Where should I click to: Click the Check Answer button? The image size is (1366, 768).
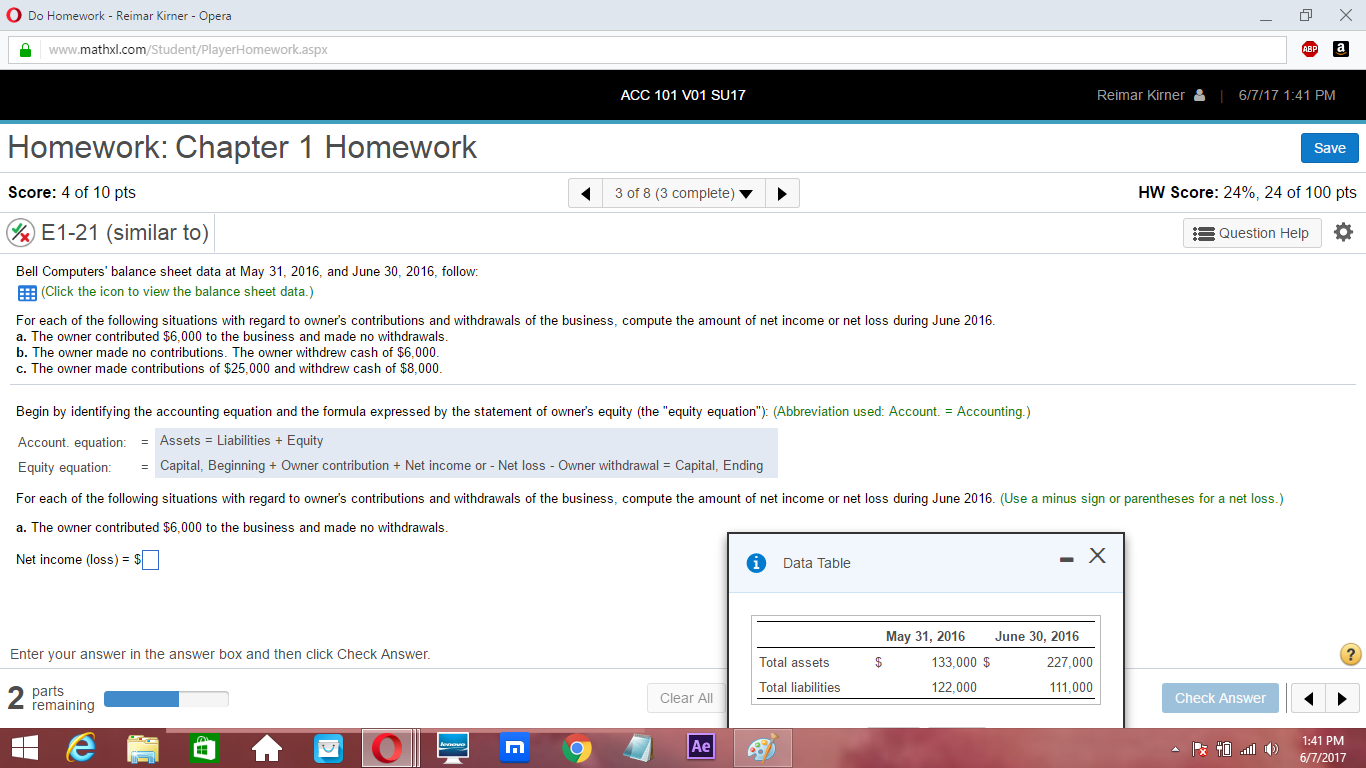1220,698
